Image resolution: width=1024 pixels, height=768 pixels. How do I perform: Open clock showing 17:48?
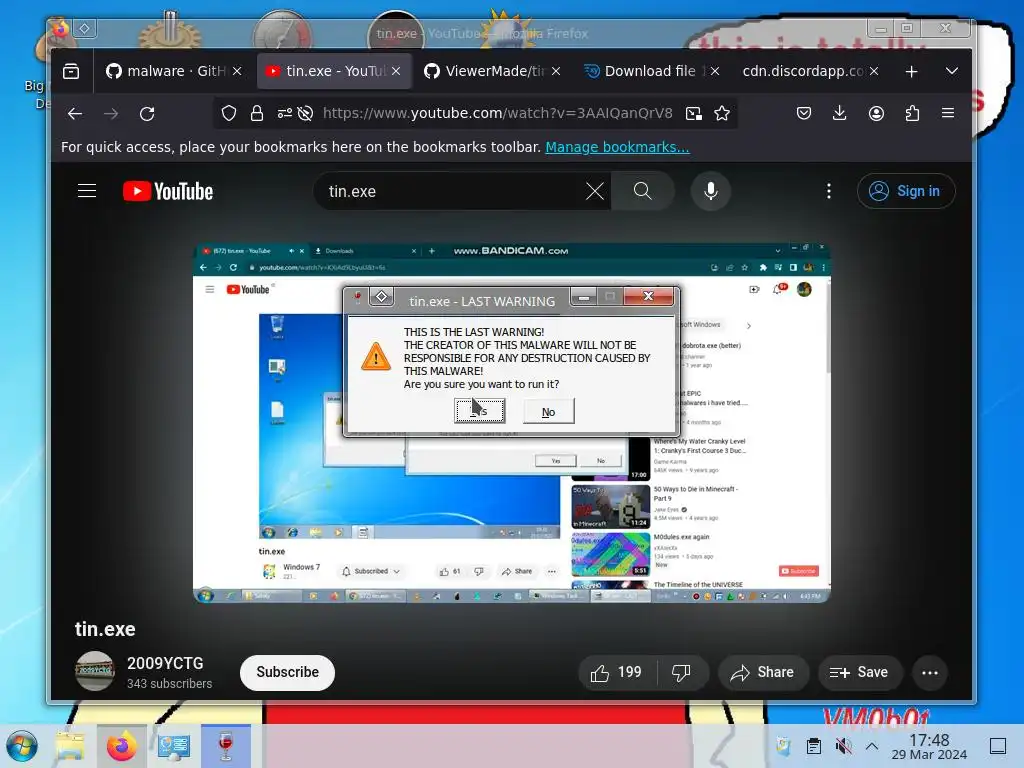929,746
